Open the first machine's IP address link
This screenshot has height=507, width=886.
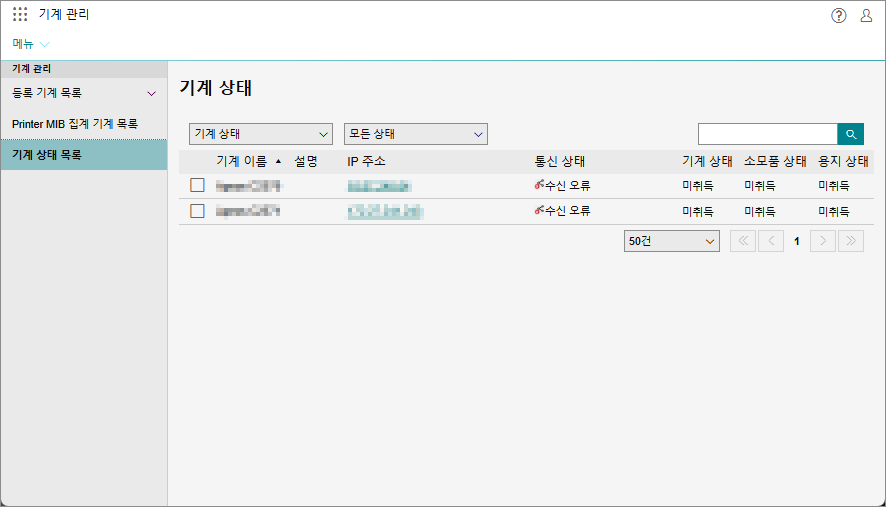pos(379,186)
